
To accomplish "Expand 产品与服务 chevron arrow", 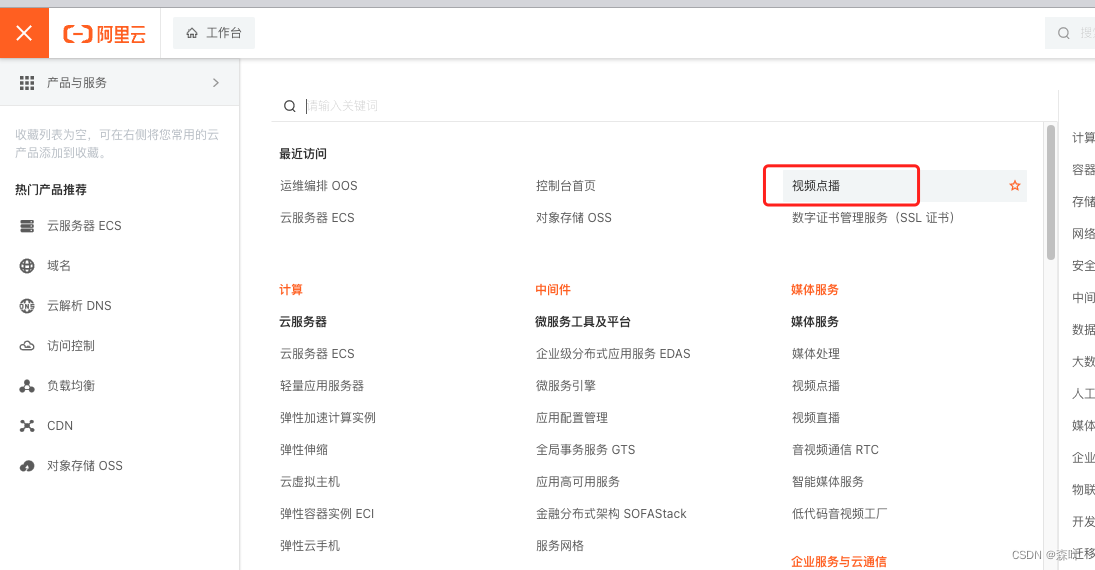I will tap(216, 82).
